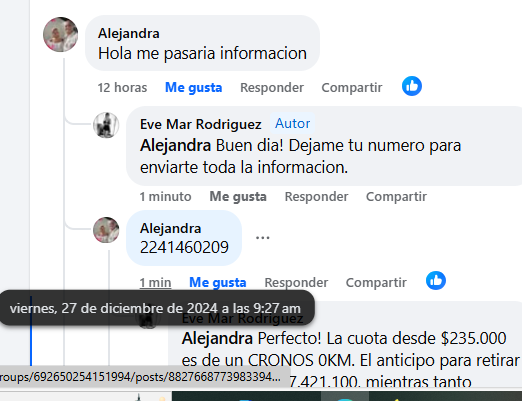522x401 pixels.
Task: Open Alejandra's avatar beside the 2241460209 reply
Action: pyautogui.click(x=106, y=230)
